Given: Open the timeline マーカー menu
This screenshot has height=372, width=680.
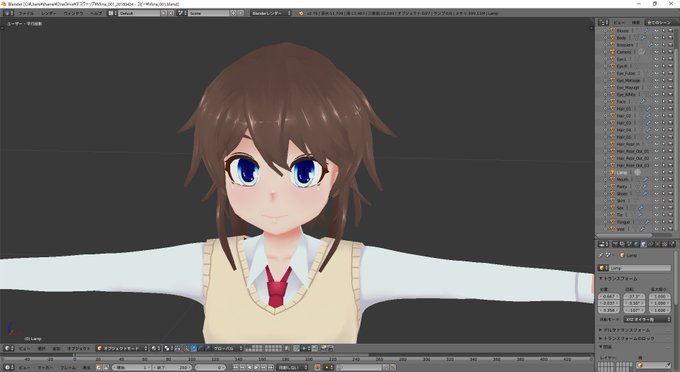Looking at the screenshot, I should [x=45, y=368].
